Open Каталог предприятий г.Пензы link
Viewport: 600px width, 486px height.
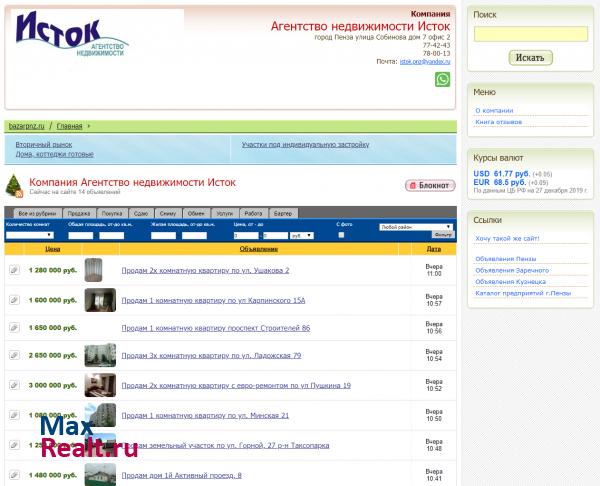pos(523,293)
